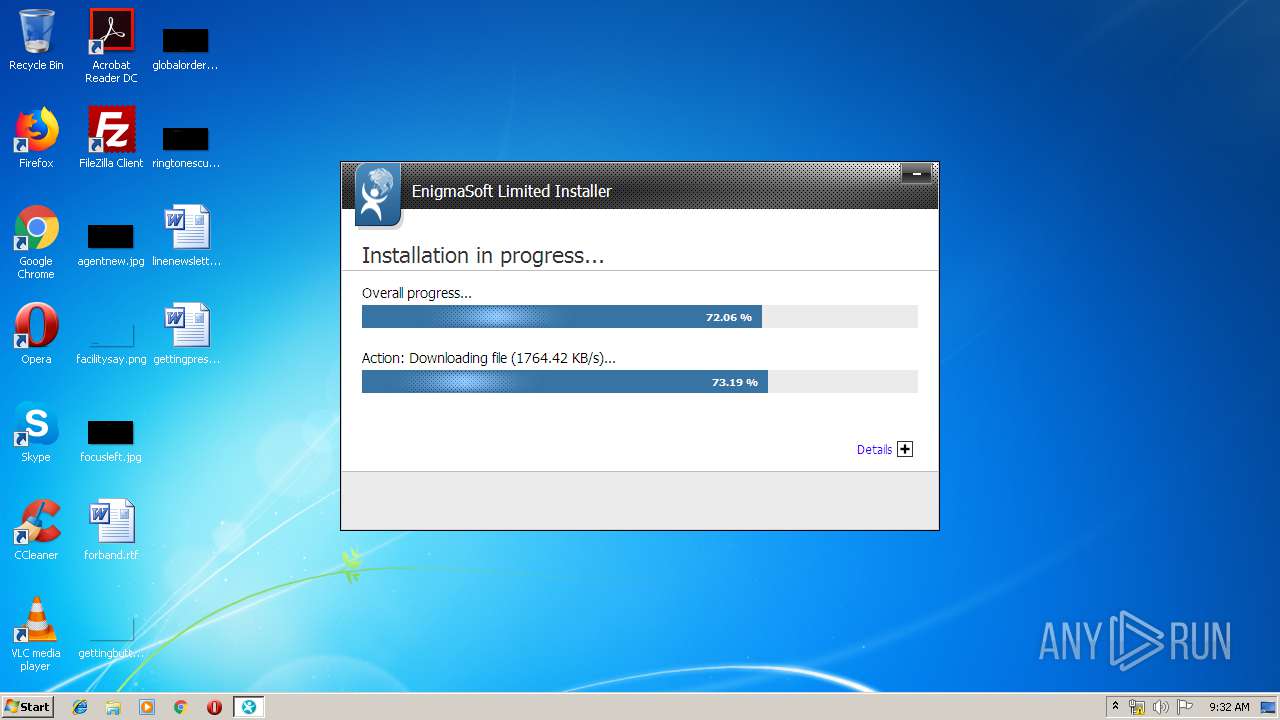Screen dimensions: 1280x720
Task: Open Chrome from the taskbar
Action: click(x=181, y=707)
